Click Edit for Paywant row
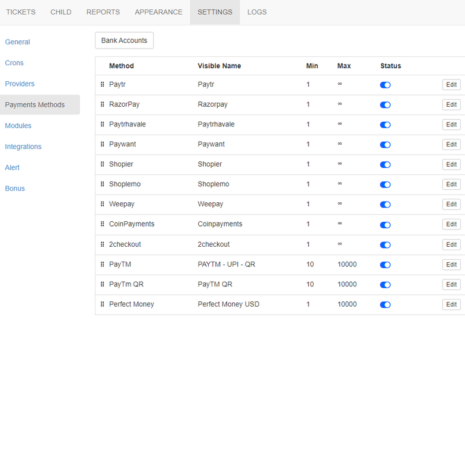This screenshot has height=465, width=465. (x=451, y=144)
